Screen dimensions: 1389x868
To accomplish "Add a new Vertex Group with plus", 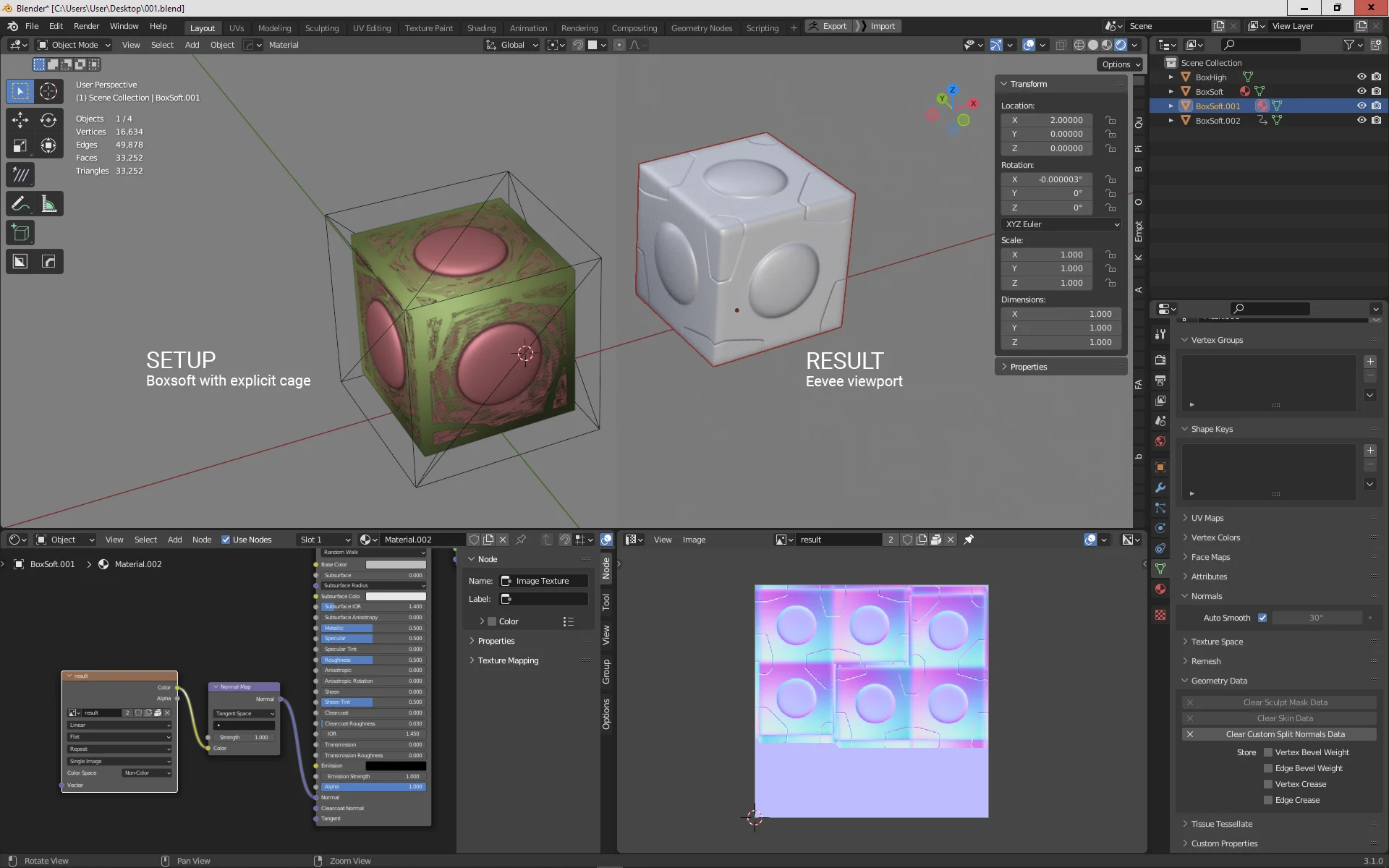I will [x=1370, y=361].
